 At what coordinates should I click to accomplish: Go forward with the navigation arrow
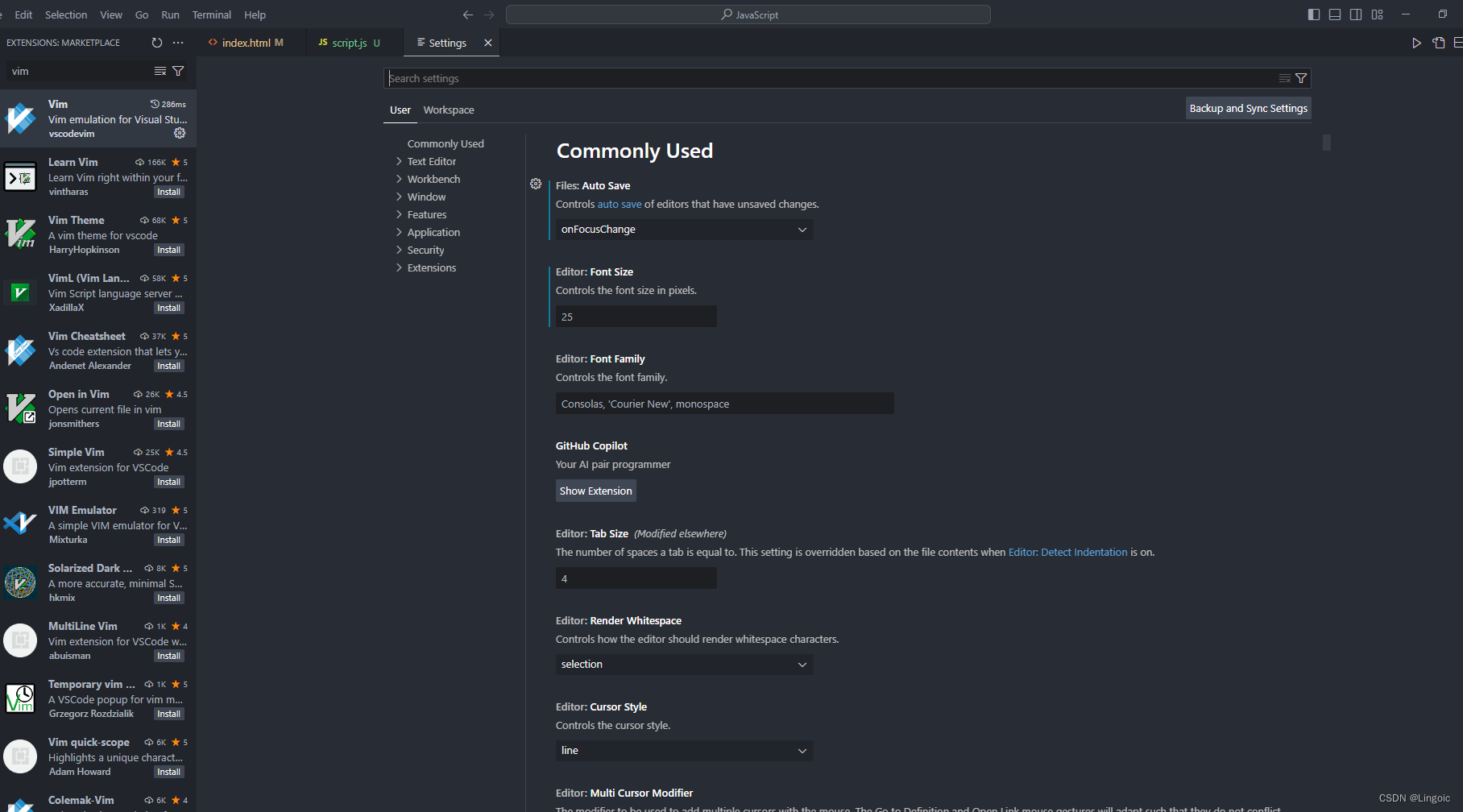[489, 14]
